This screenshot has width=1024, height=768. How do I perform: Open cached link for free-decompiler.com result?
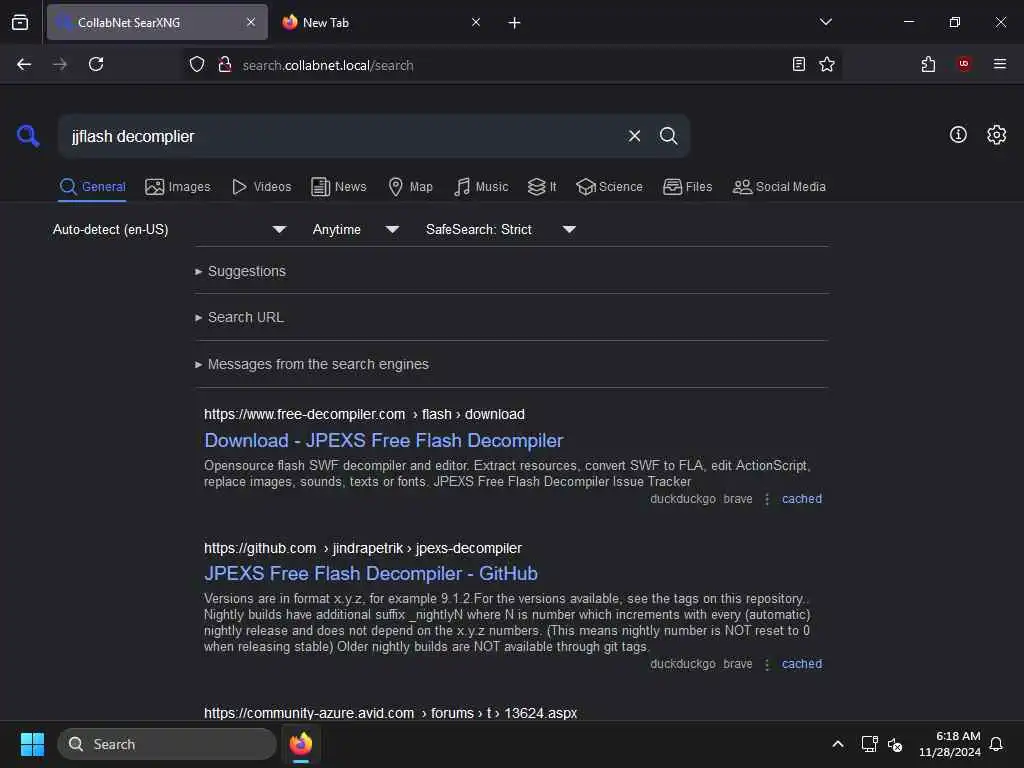[x=801, y=499]
